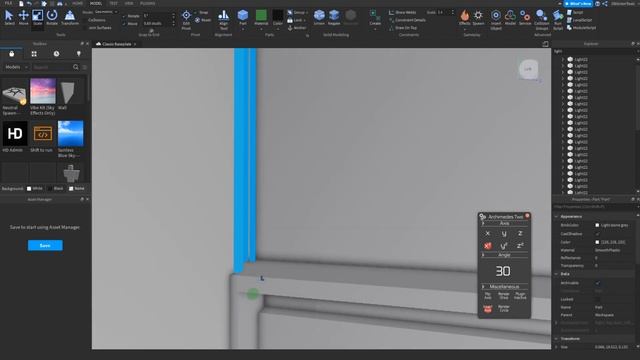
Task: Collapse Miscellaneous section in Archimedes Two
Action: coord(483,287)
